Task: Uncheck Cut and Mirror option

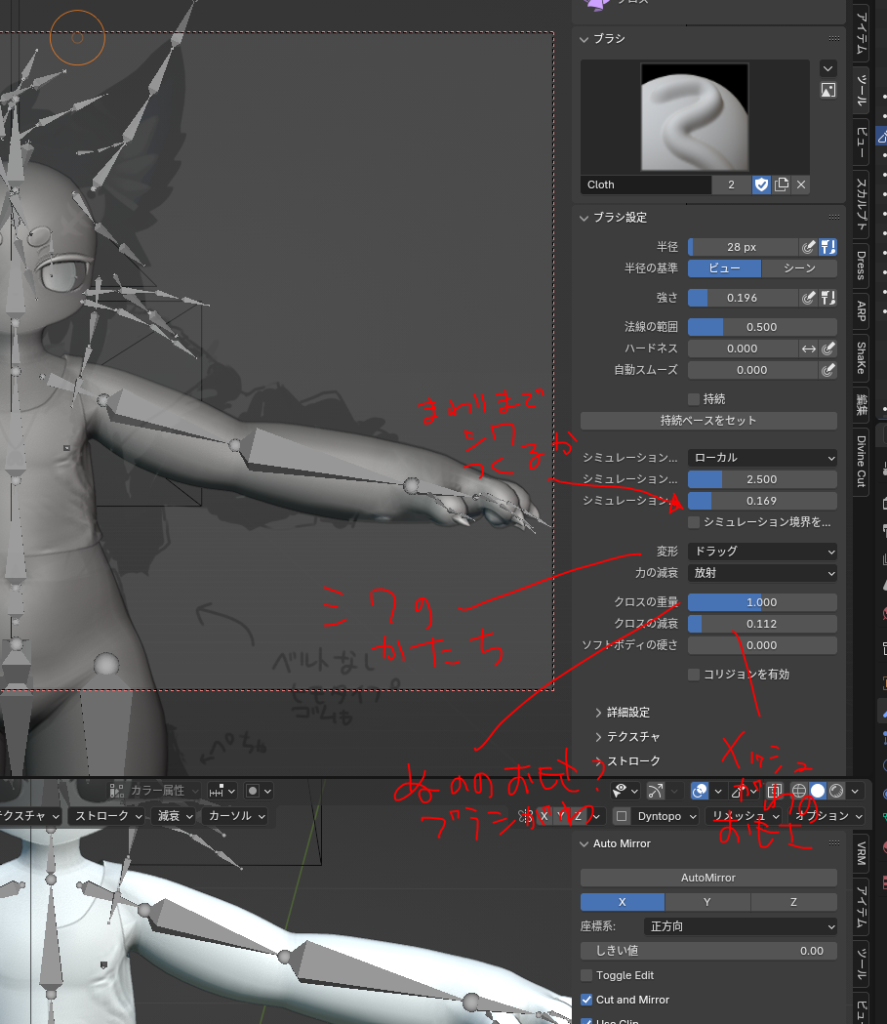Action: click(587, 1000)
